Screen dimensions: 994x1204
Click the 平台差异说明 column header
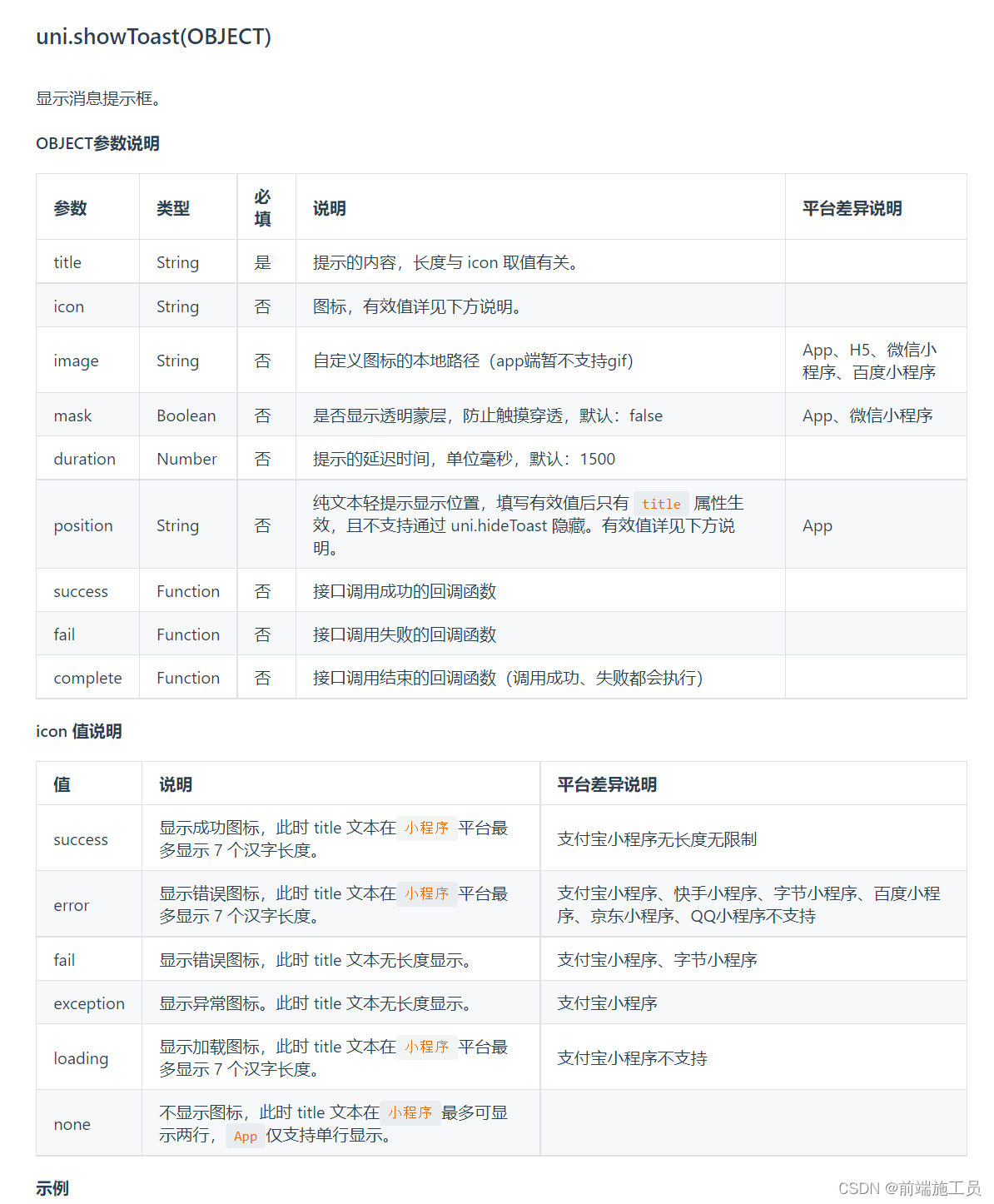[852, 208]
